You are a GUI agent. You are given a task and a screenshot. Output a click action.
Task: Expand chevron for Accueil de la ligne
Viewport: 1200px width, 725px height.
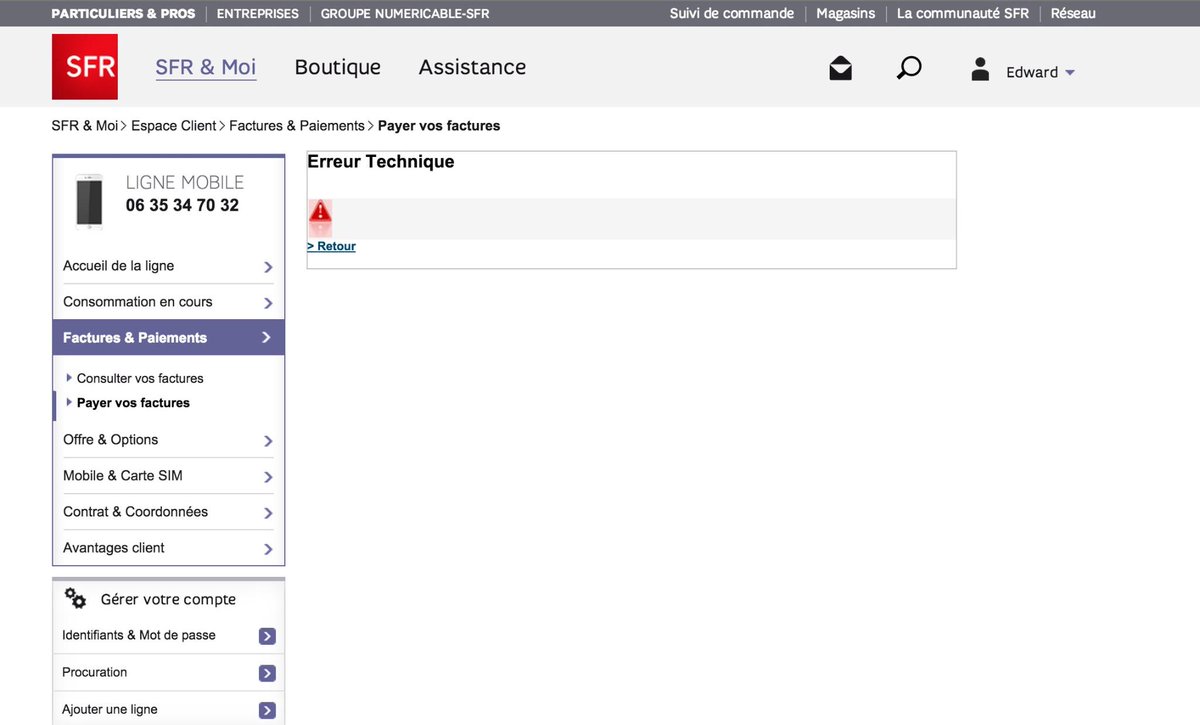[268, 267]
